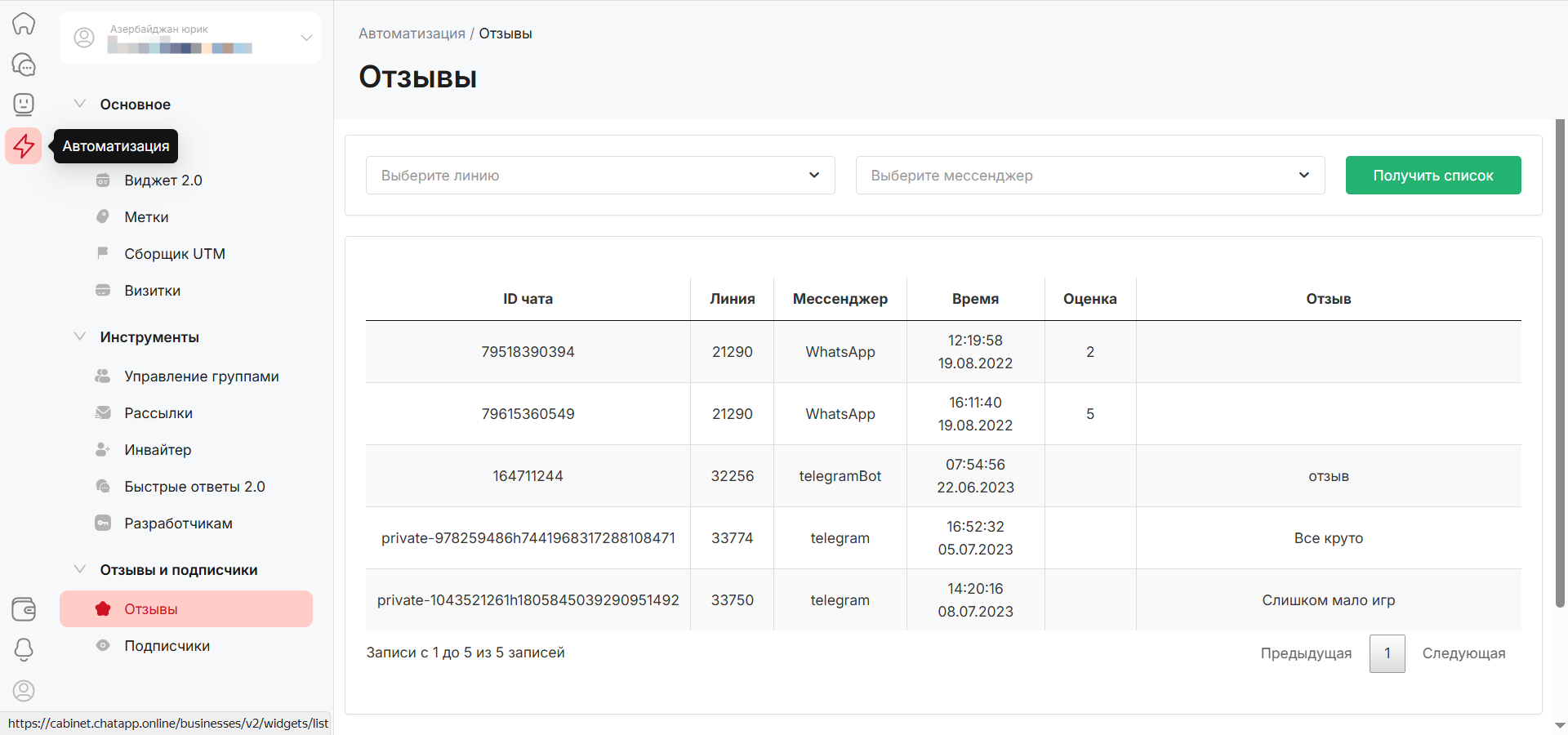The width and height of the screenshot is (1568, 735).
Task: Go to page 1 in pagination
Action: pyautogui.click(x=1387, y=653)
